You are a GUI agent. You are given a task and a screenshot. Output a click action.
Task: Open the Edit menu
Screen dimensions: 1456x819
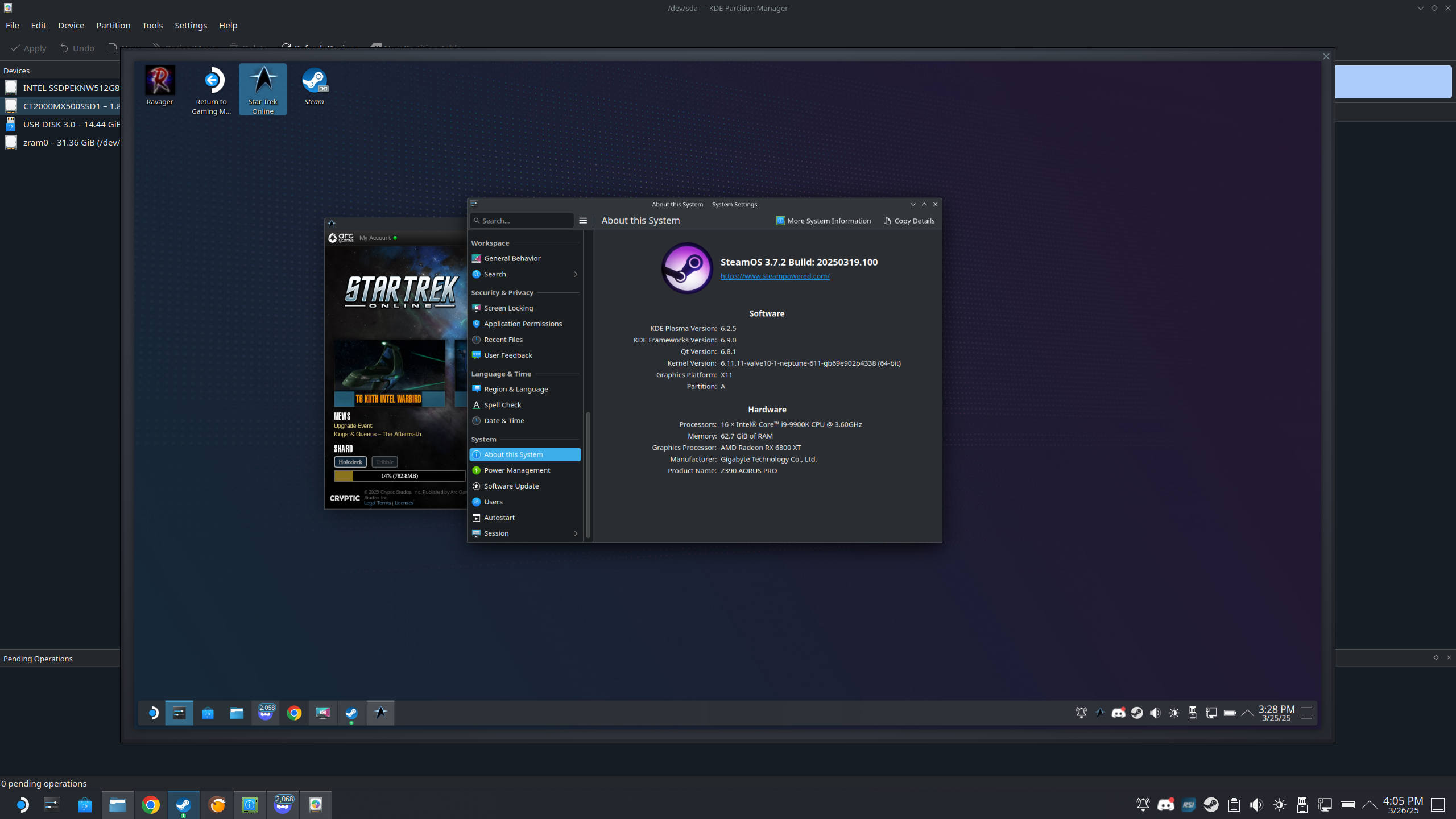coord(39,26)
